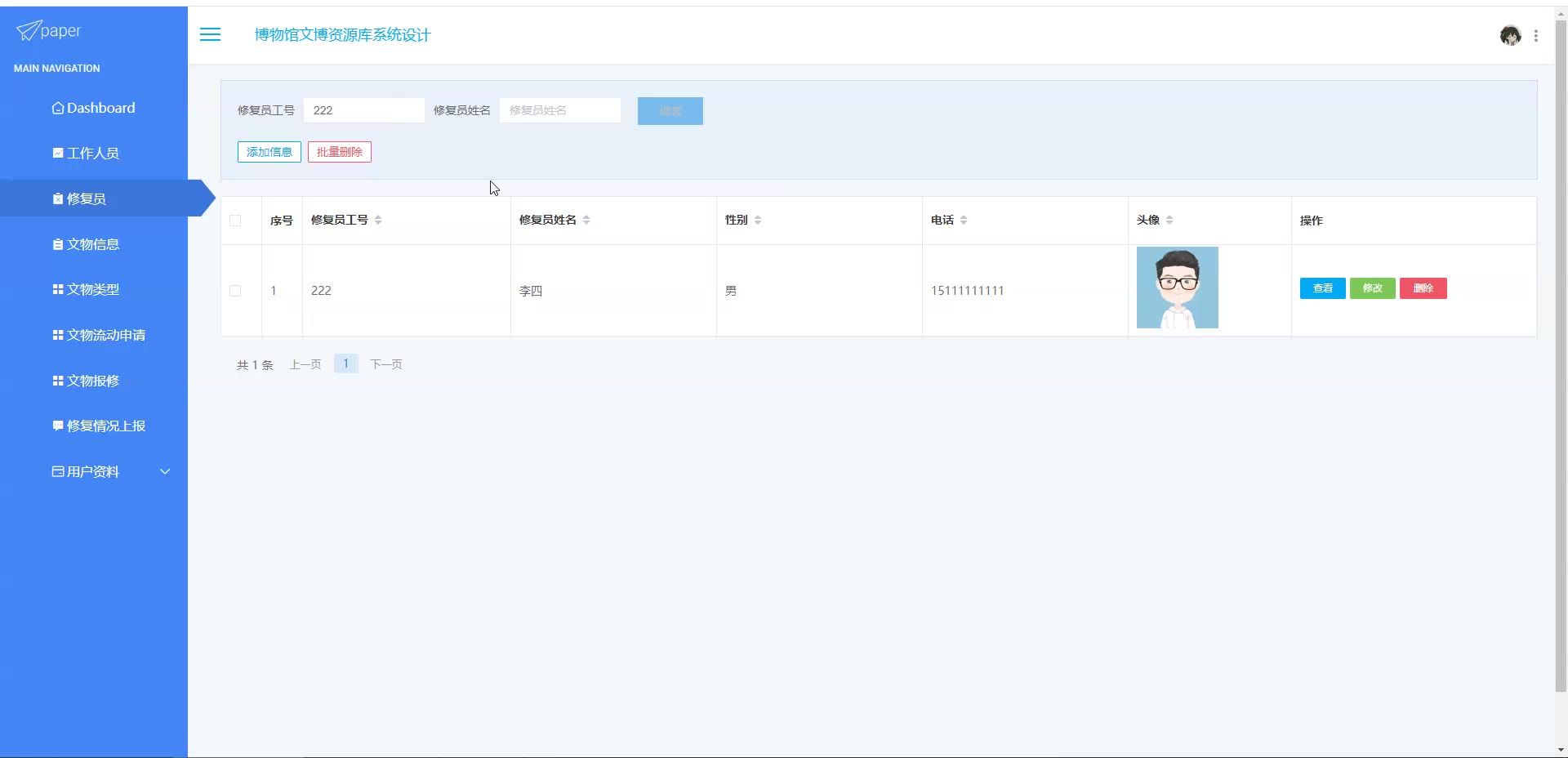This screenshot has height=758, width=1568.
Task: Open 文物信息 menu item
Action: 94,244
